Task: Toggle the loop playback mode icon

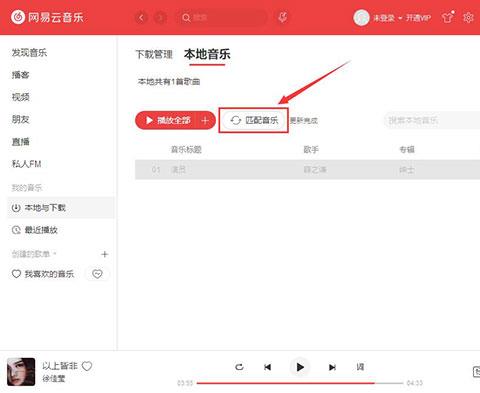Action: [x=239, y=367]
